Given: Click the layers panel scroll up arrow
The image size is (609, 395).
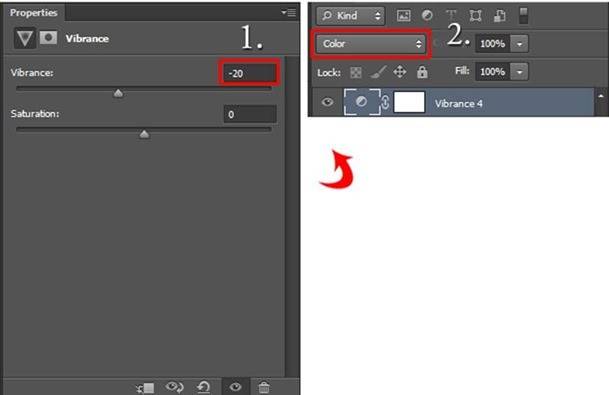Looking at the screenshot, I should pos(601,96).
